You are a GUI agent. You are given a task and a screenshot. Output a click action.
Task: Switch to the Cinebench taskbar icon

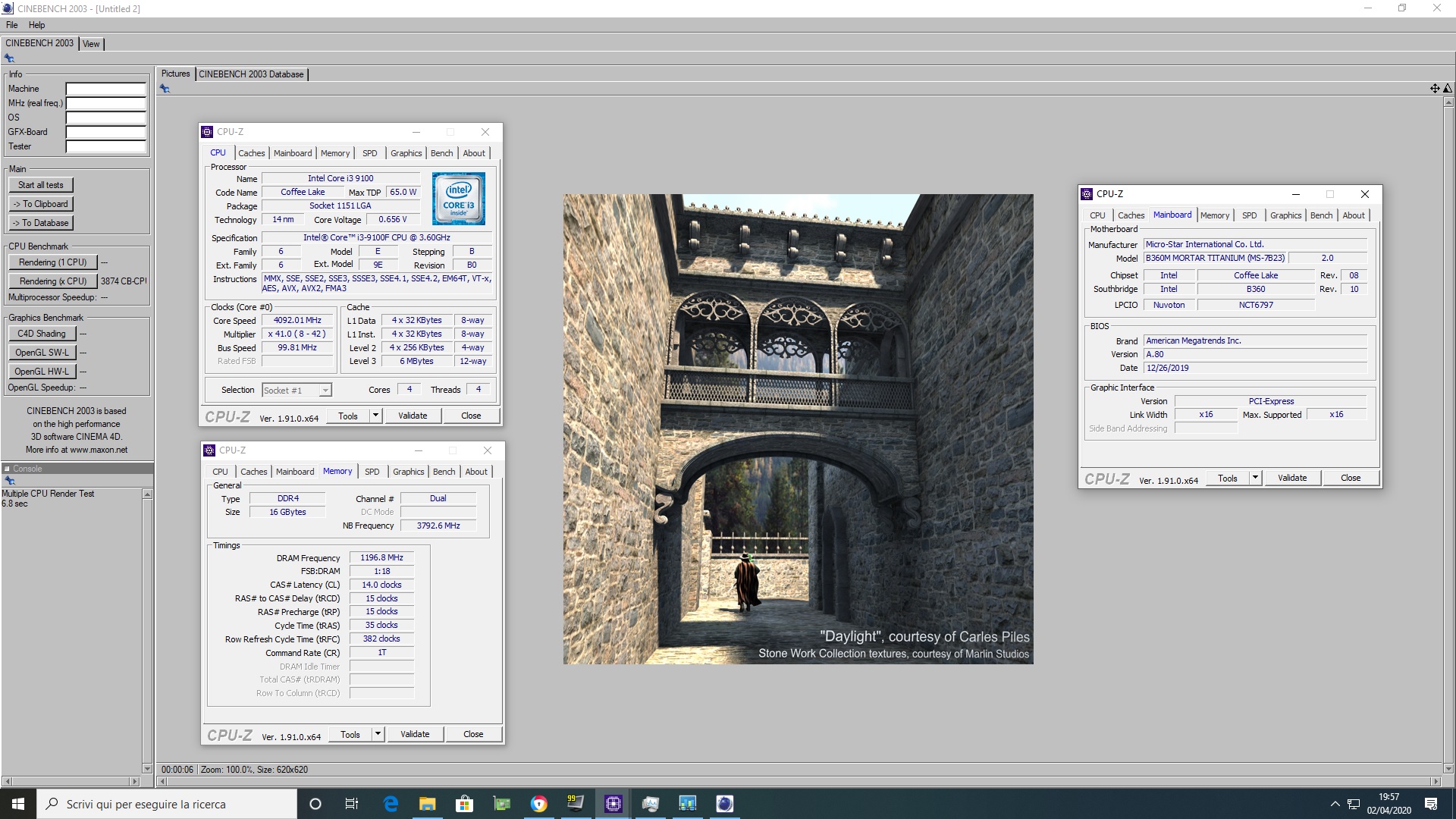(x=724, y=804)
